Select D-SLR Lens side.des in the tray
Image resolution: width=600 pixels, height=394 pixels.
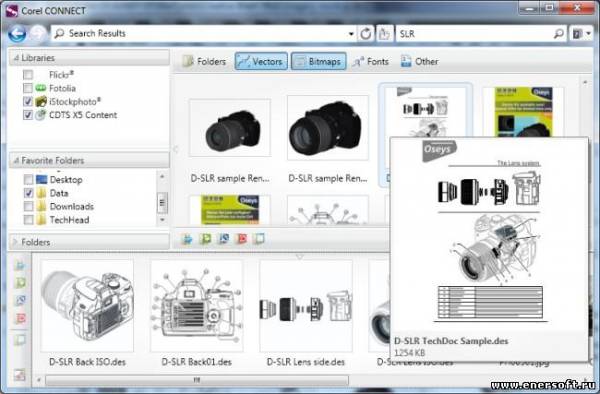pyautogui.click(x=306, y=306)
